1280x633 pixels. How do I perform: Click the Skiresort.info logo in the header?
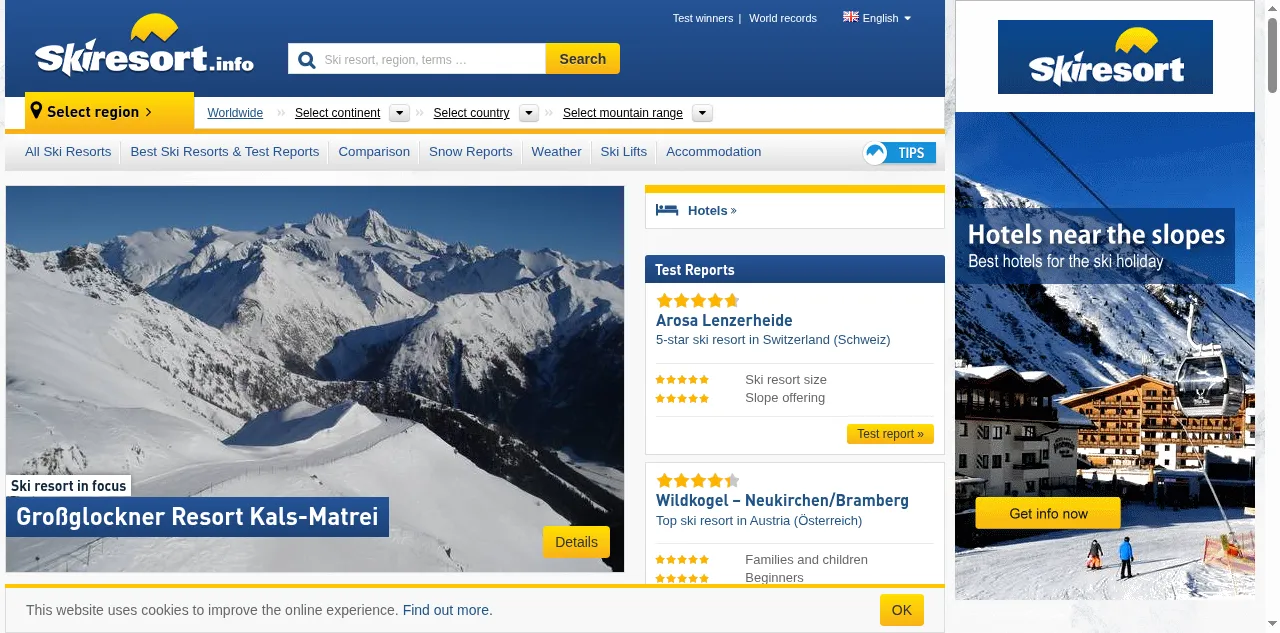click(x=144, y=46)
